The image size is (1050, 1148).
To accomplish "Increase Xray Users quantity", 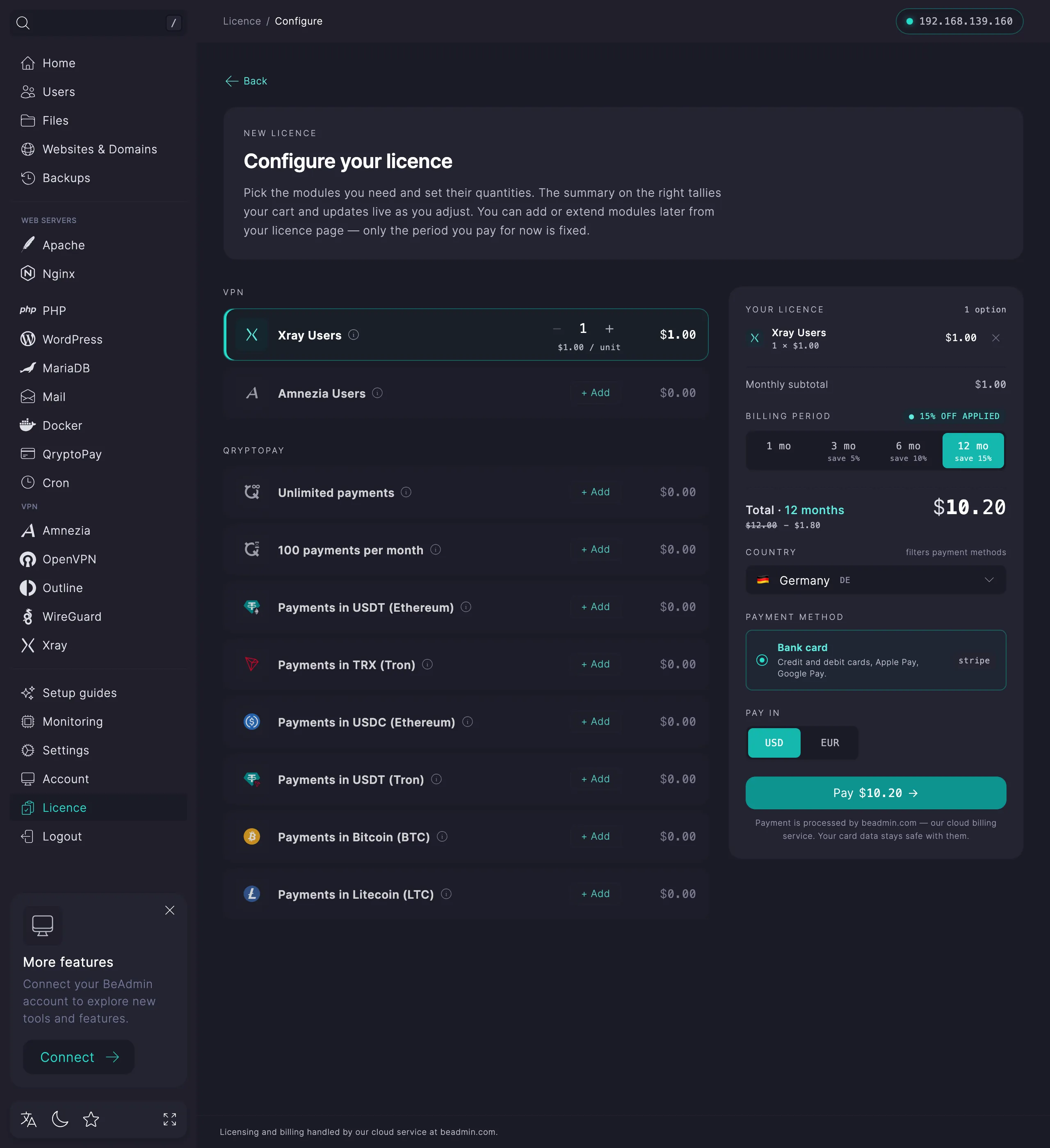I will pos(609,329).
